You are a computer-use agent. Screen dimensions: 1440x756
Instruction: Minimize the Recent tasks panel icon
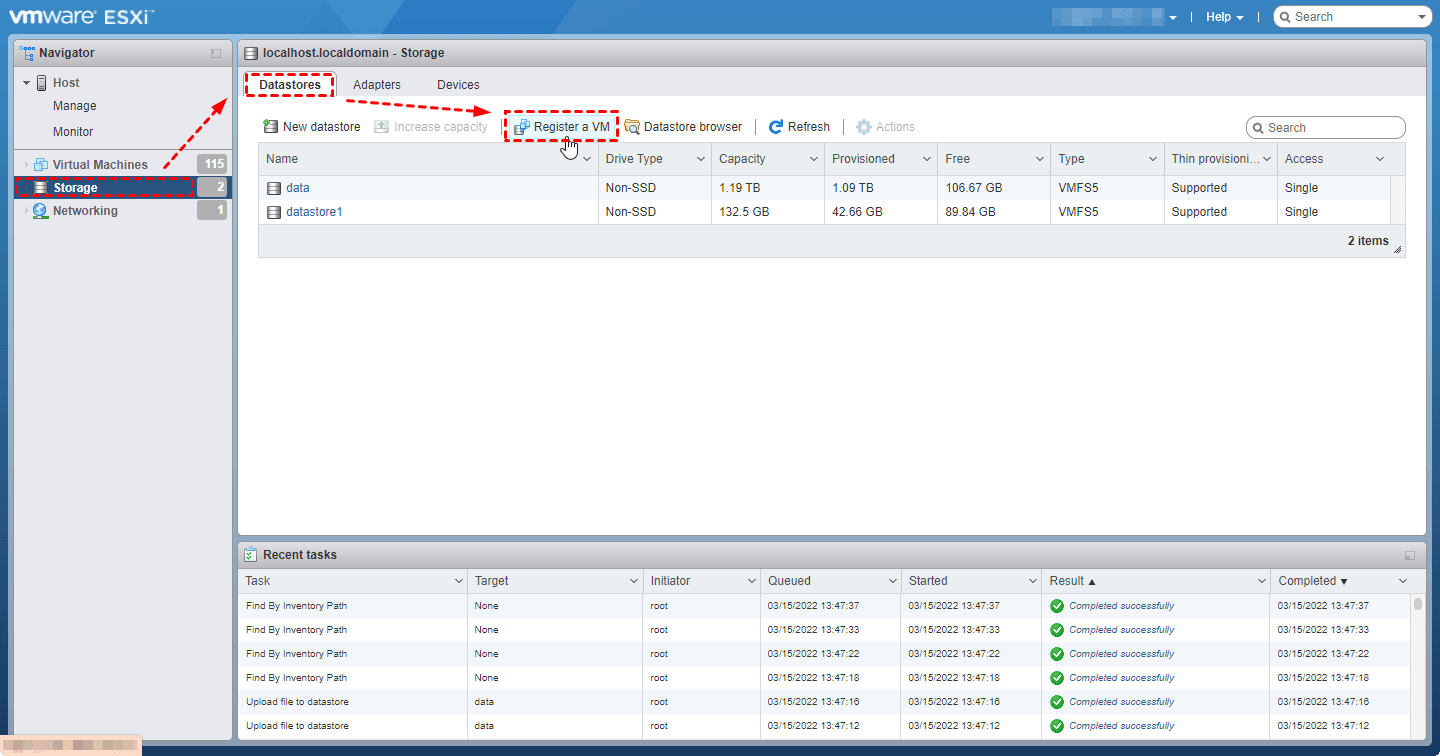click(1410, 555)
